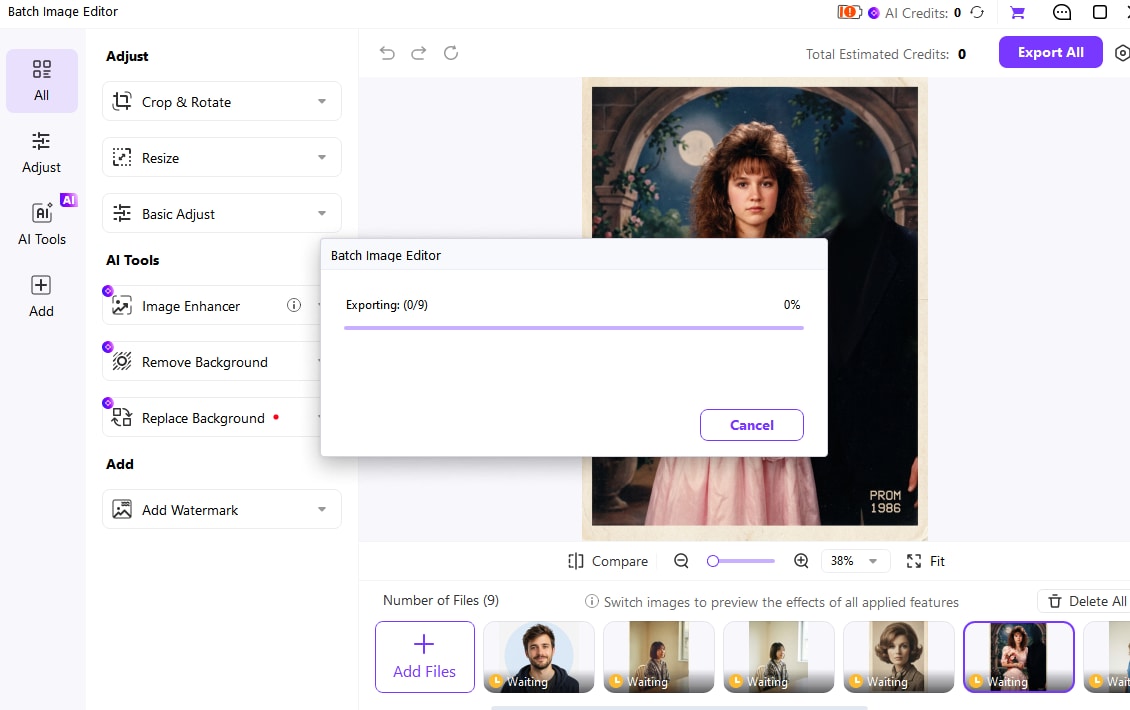The height and width of the screenshot is (710, 1130).
Task: Click the Remove Background icon
Action: click(122, 362)
